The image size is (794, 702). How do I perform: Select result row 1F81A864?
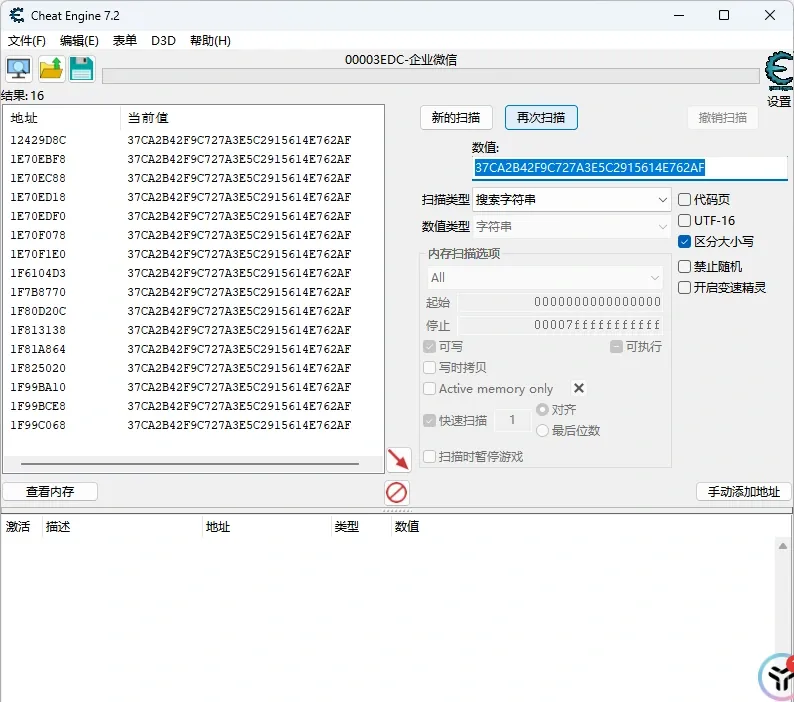(193, 349)
